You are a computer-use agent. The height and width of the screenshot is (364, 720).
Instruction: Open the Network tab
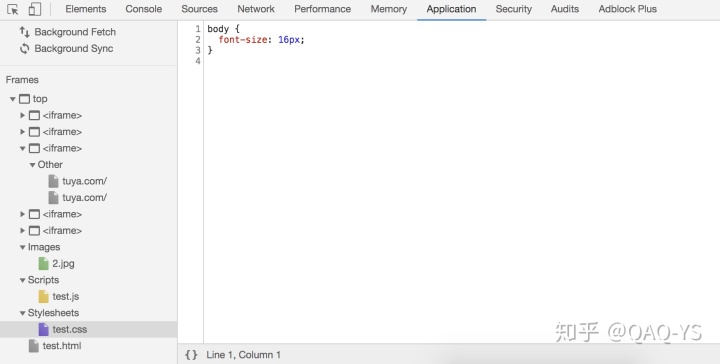point(256,9)
